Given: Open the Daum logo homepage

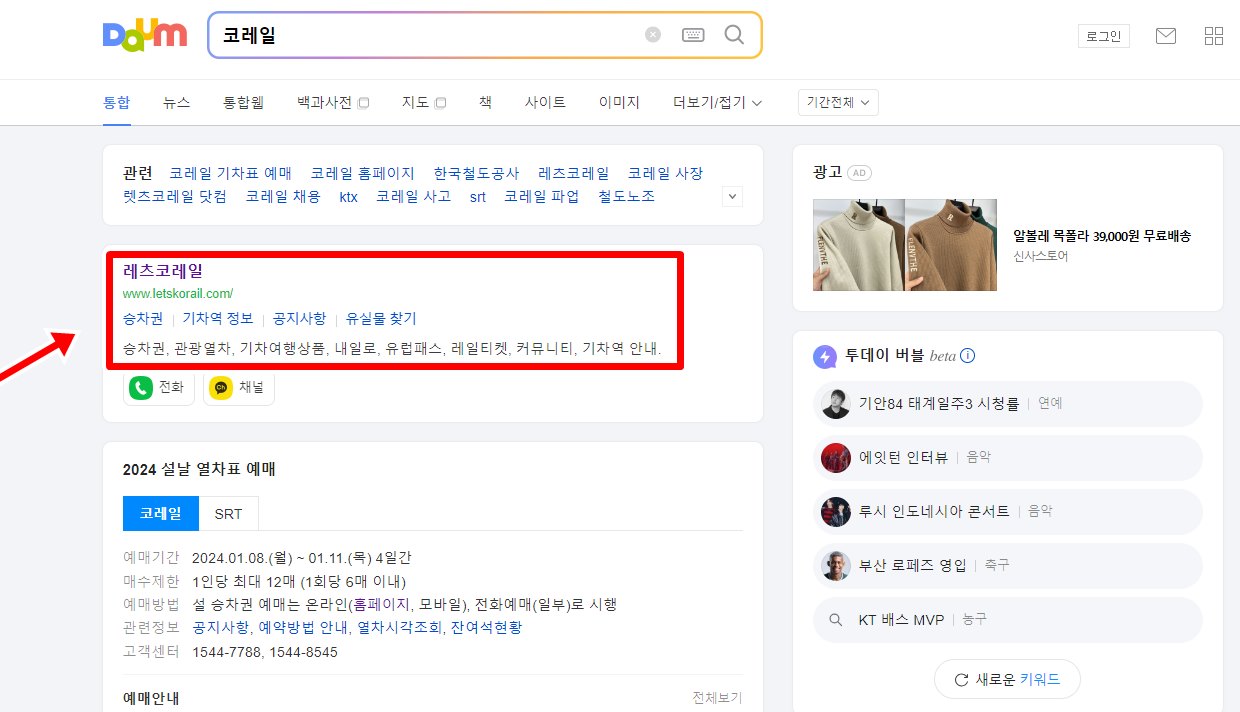Looking at the screenshot, I should point(145,35).
